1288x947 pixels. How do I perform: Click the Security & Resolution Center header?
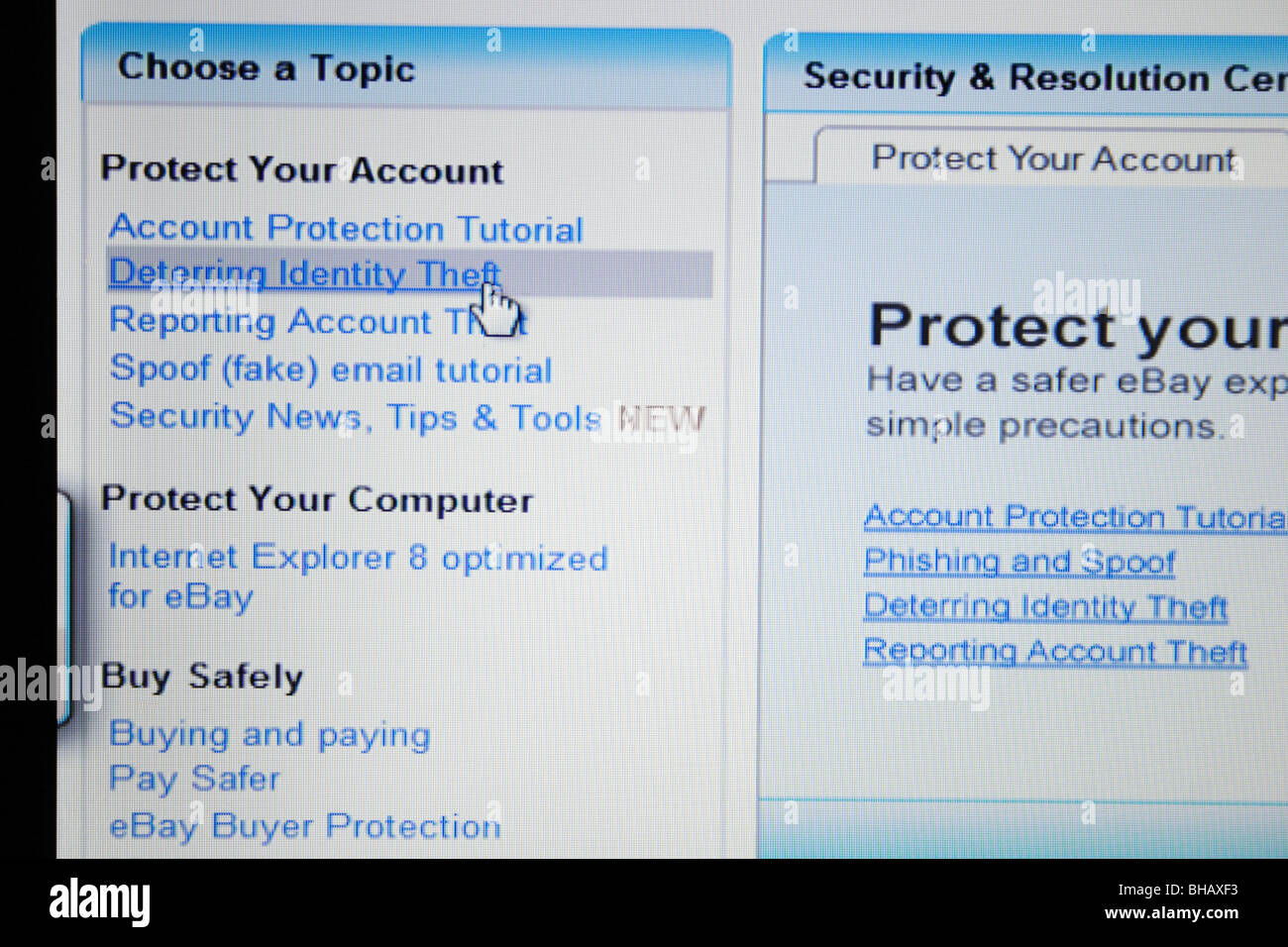click(x=1044, y=77)
